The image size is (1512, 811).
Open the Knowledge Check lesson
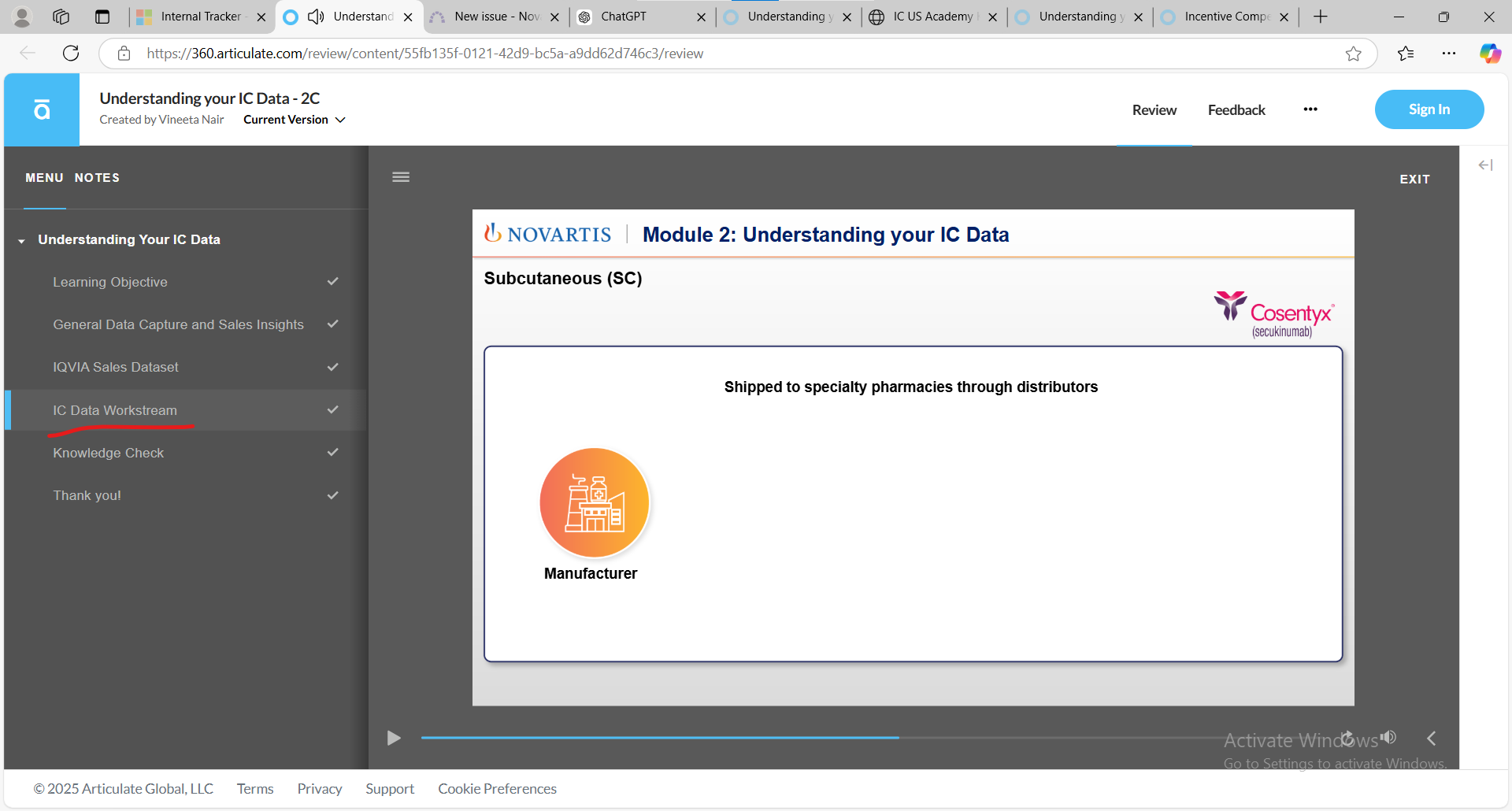(x=109, y=453)
